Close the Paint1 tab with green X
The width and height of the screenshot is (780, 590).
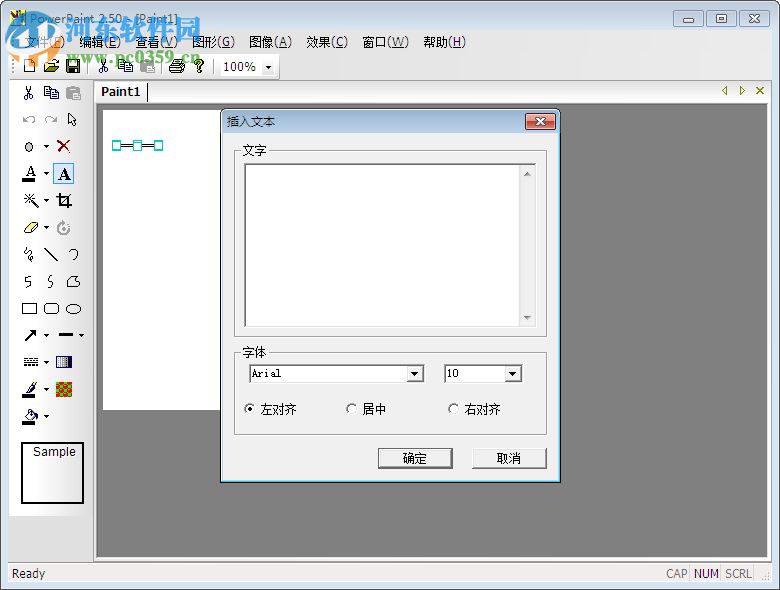[x=760, y=91]
